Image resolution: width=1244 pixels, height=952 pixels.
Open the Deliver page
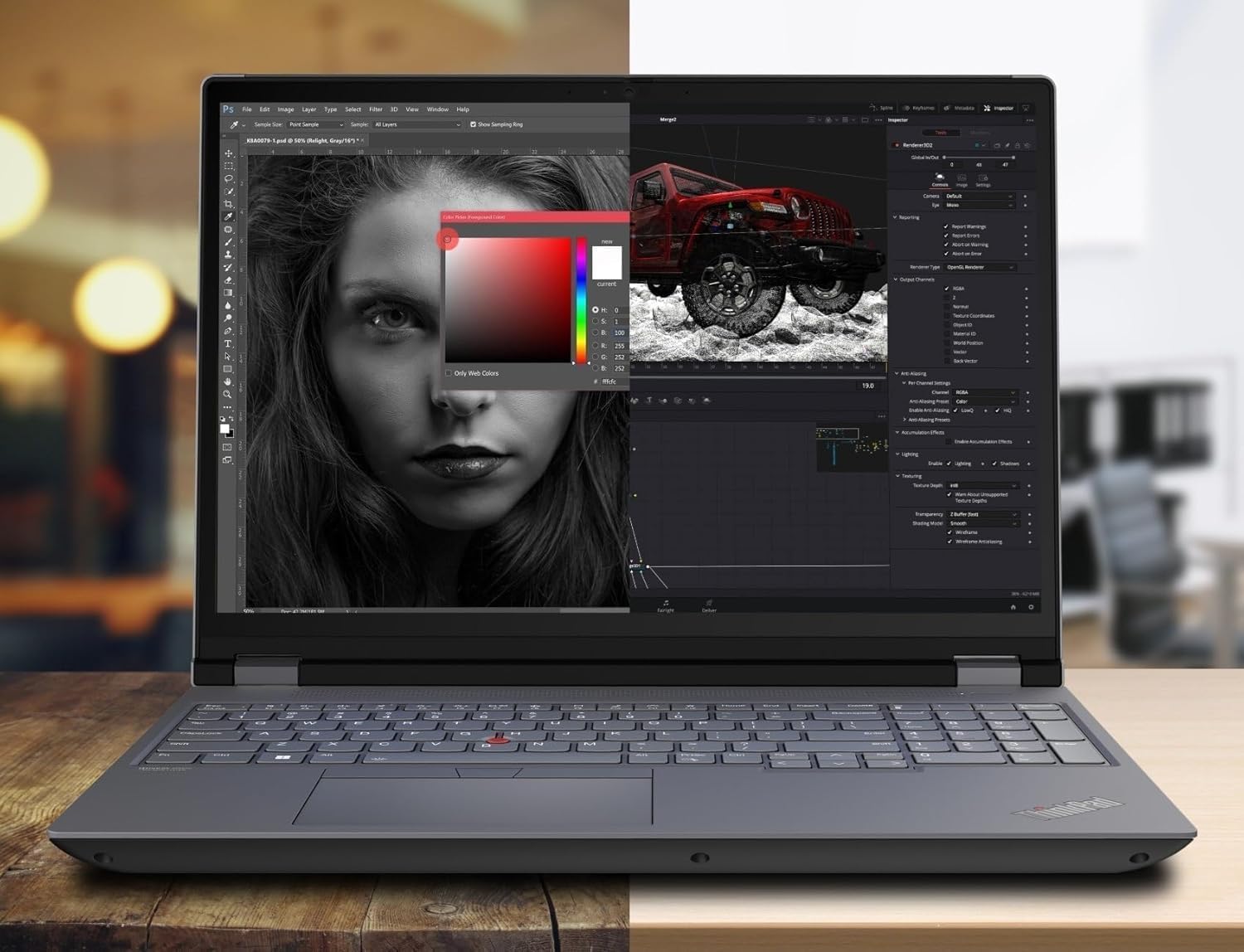click(708, 606)
